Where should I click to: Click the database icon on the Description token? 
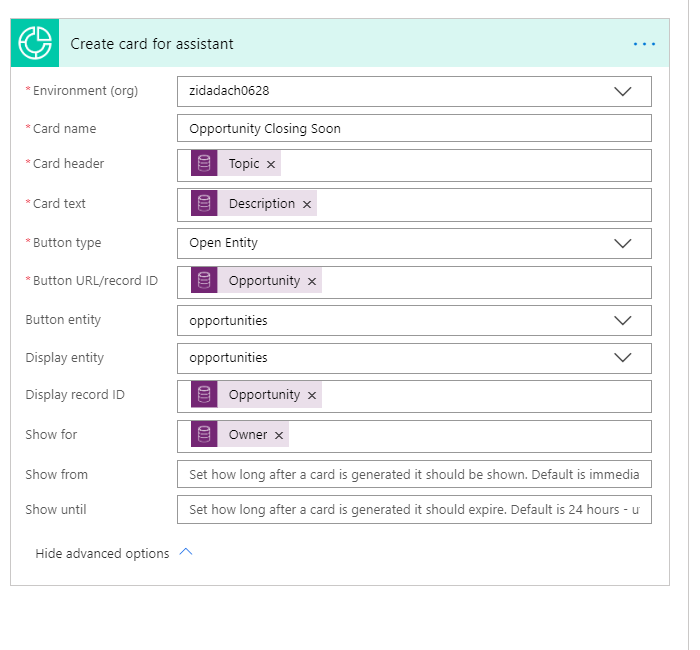pyautogui.click(x=204, y=204)
